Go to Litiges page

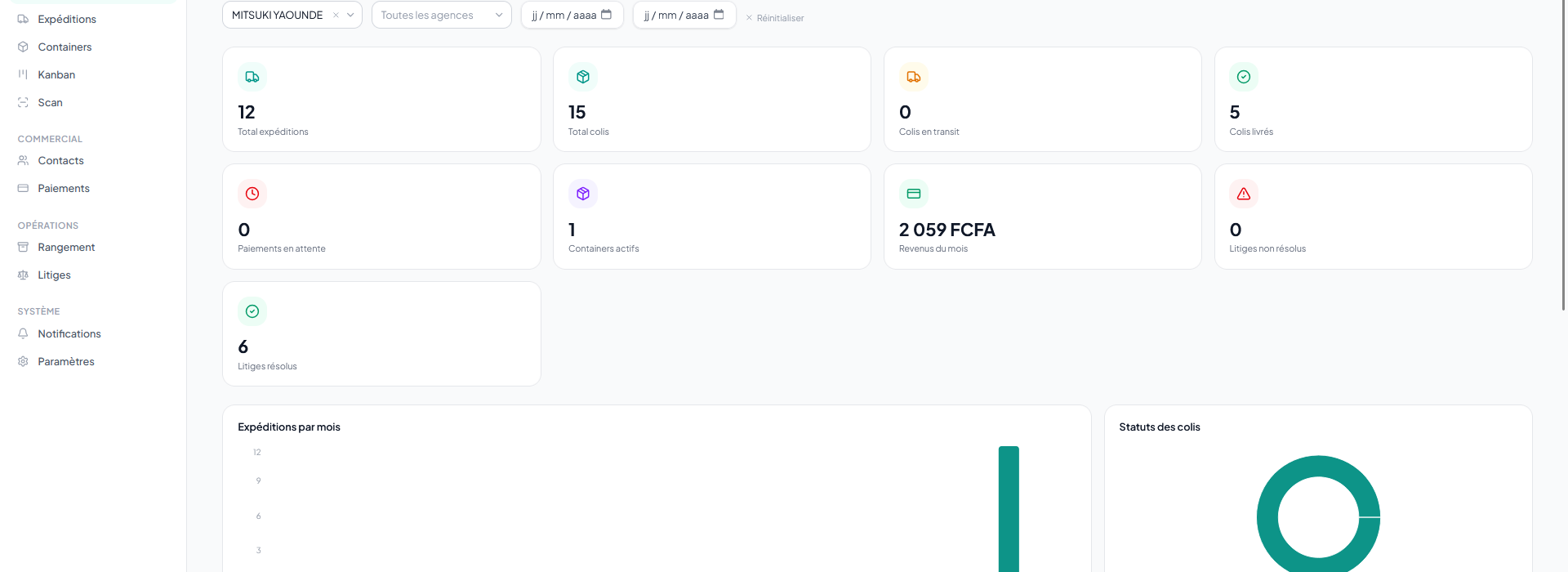[54, 275]
